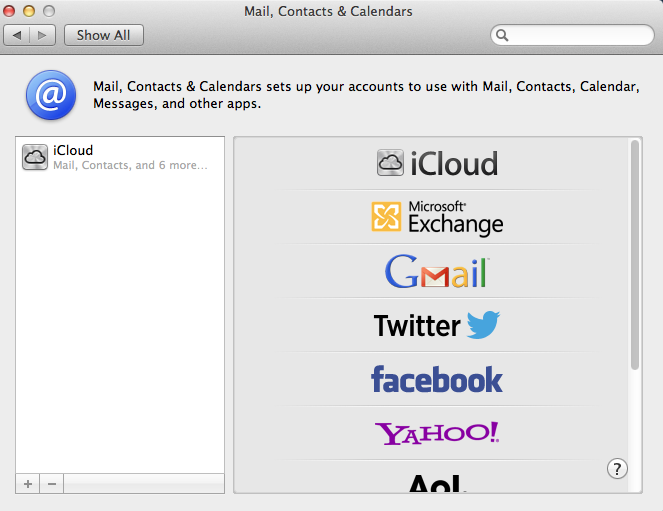Click the search magnifier icon
This screenshot has width=663, height=511.
pos(502,35)
